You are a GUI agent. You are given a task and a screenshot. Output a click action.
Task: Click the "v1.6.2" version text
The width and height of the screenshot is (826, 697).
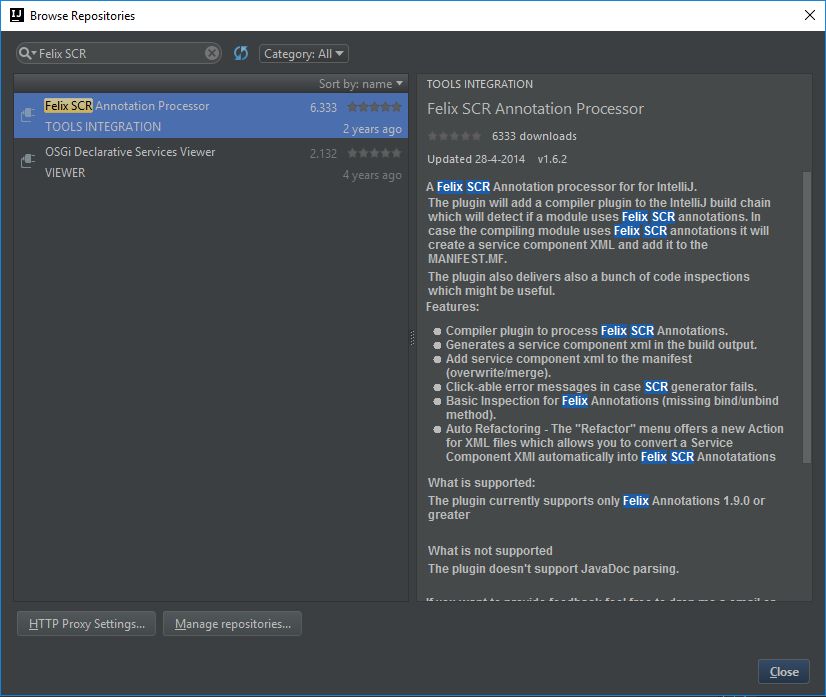552,159
